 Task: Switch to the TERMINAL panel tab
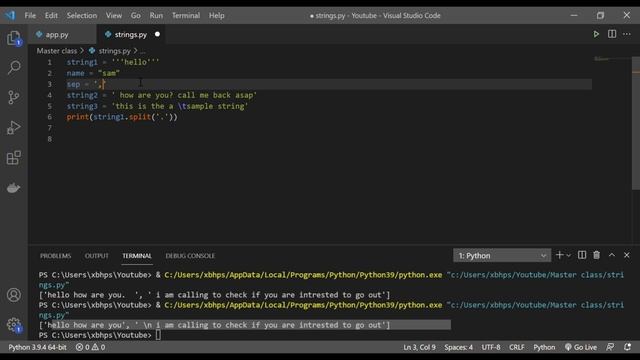tap(137, 256)
